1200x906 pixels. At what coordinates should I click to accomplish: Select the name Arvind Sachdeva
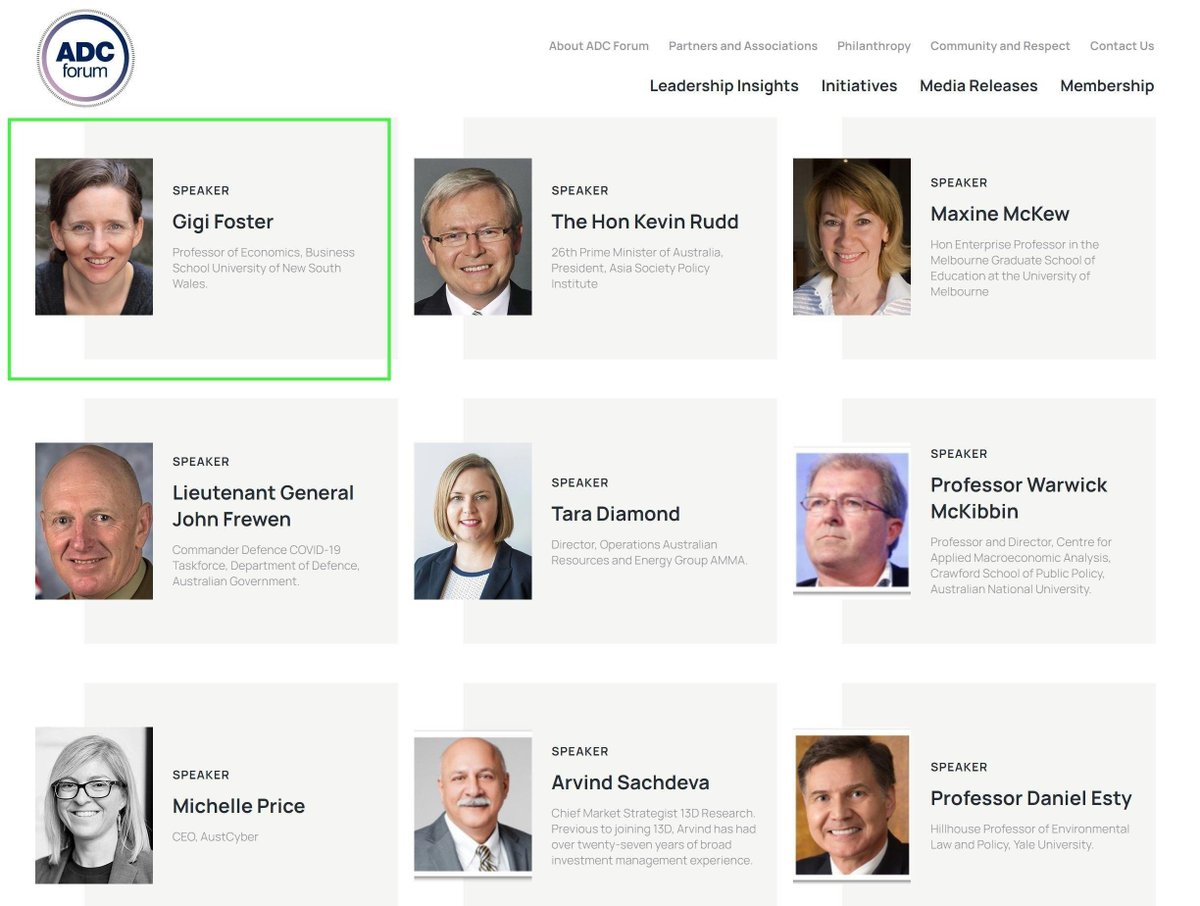(630, 783)
